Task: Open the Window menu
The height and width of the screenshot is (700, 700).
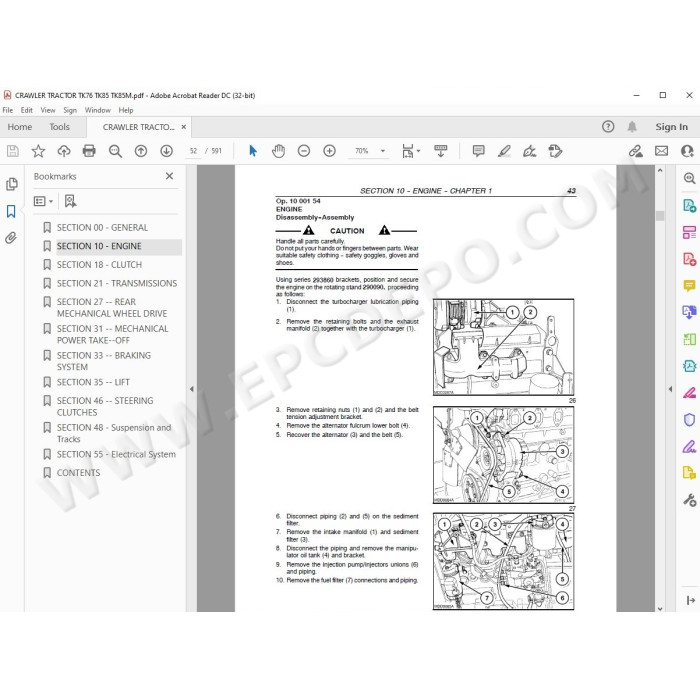Action: 97,110
